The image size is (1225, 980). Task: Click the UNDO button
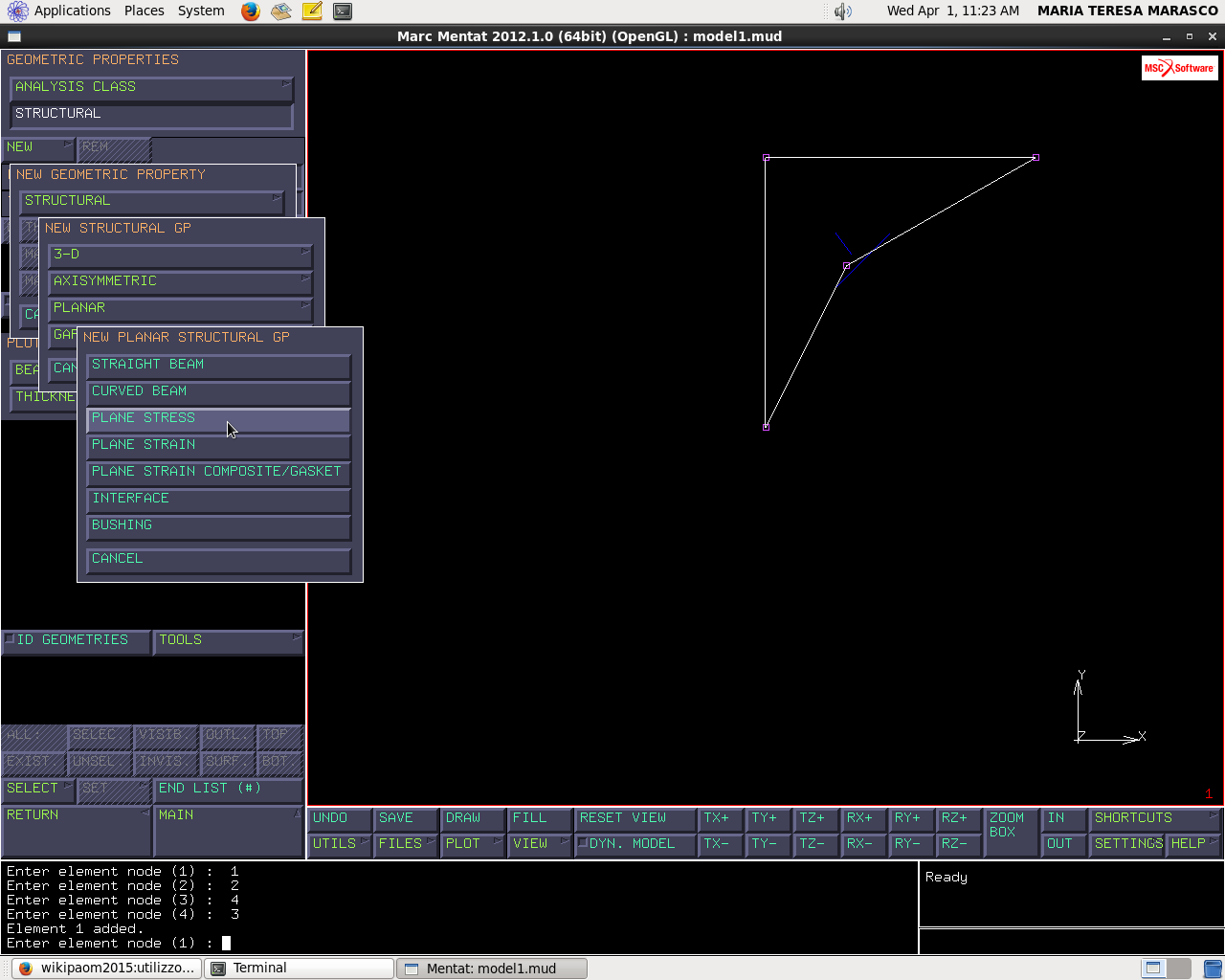coord(340,818)
